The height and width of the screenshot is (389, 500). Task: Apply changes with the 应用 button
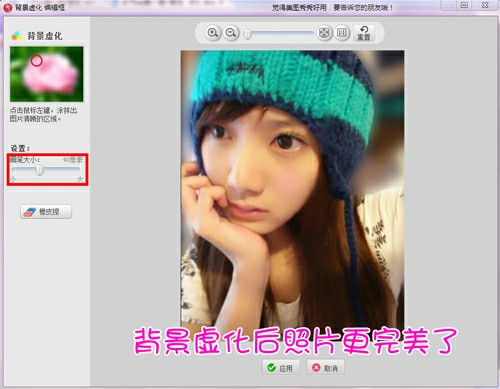pyautogui.click(x=281, y=368)
